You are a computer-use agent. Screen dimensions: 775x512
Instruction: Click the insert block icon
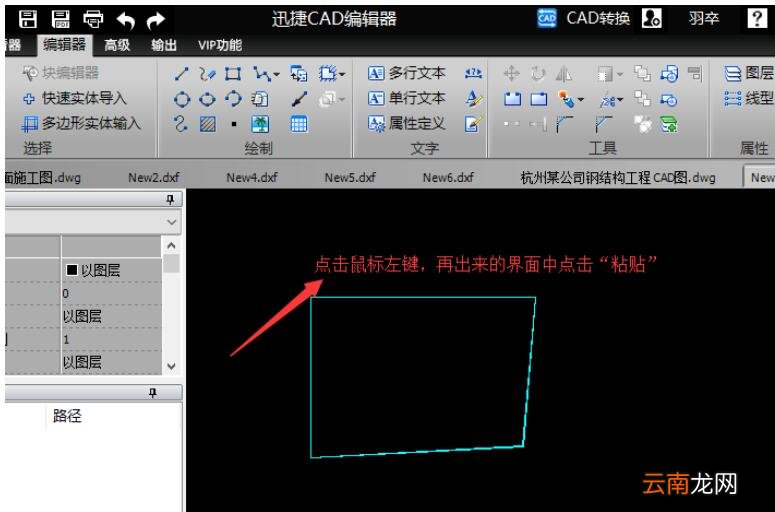(299, 74)
